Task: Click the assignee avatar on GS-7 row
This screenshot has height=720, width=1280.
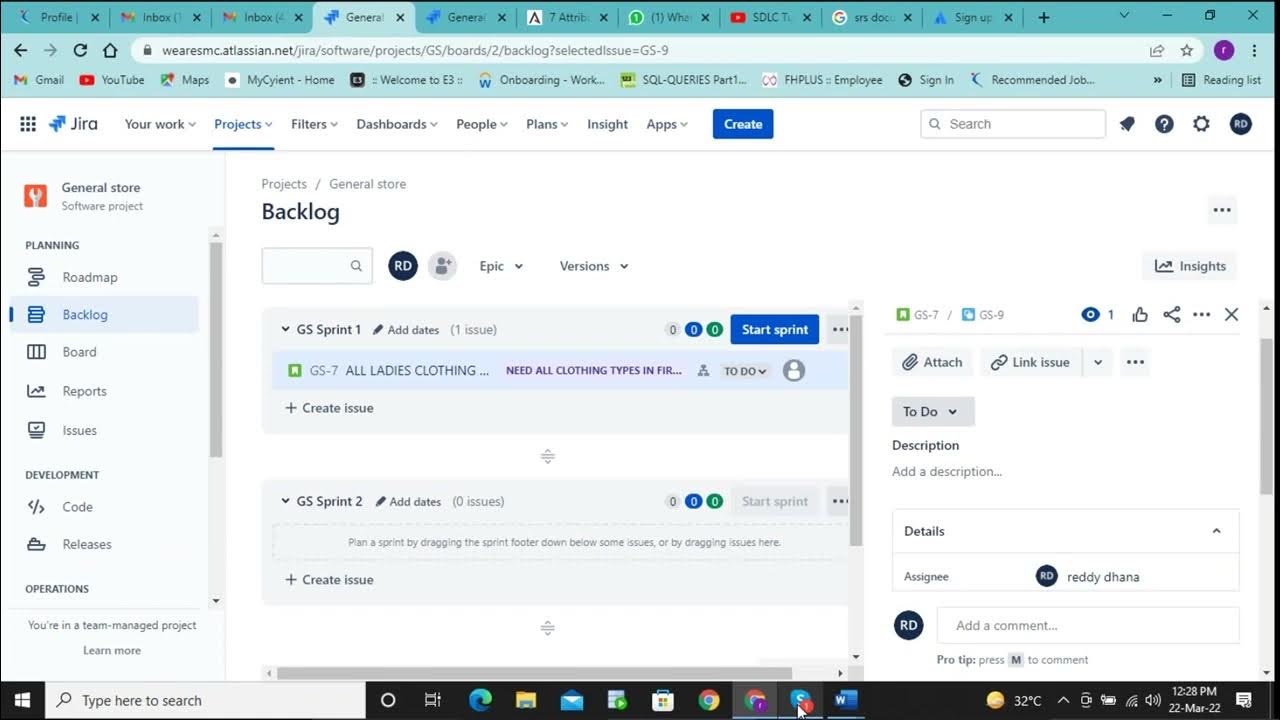Action: 794,371
